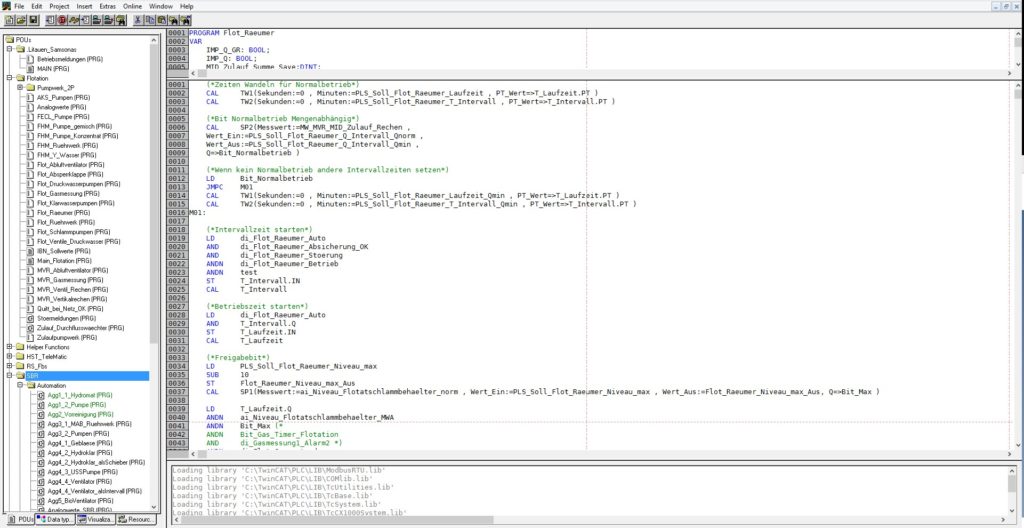Click the Find next toolbar icon

pos(185,20)
